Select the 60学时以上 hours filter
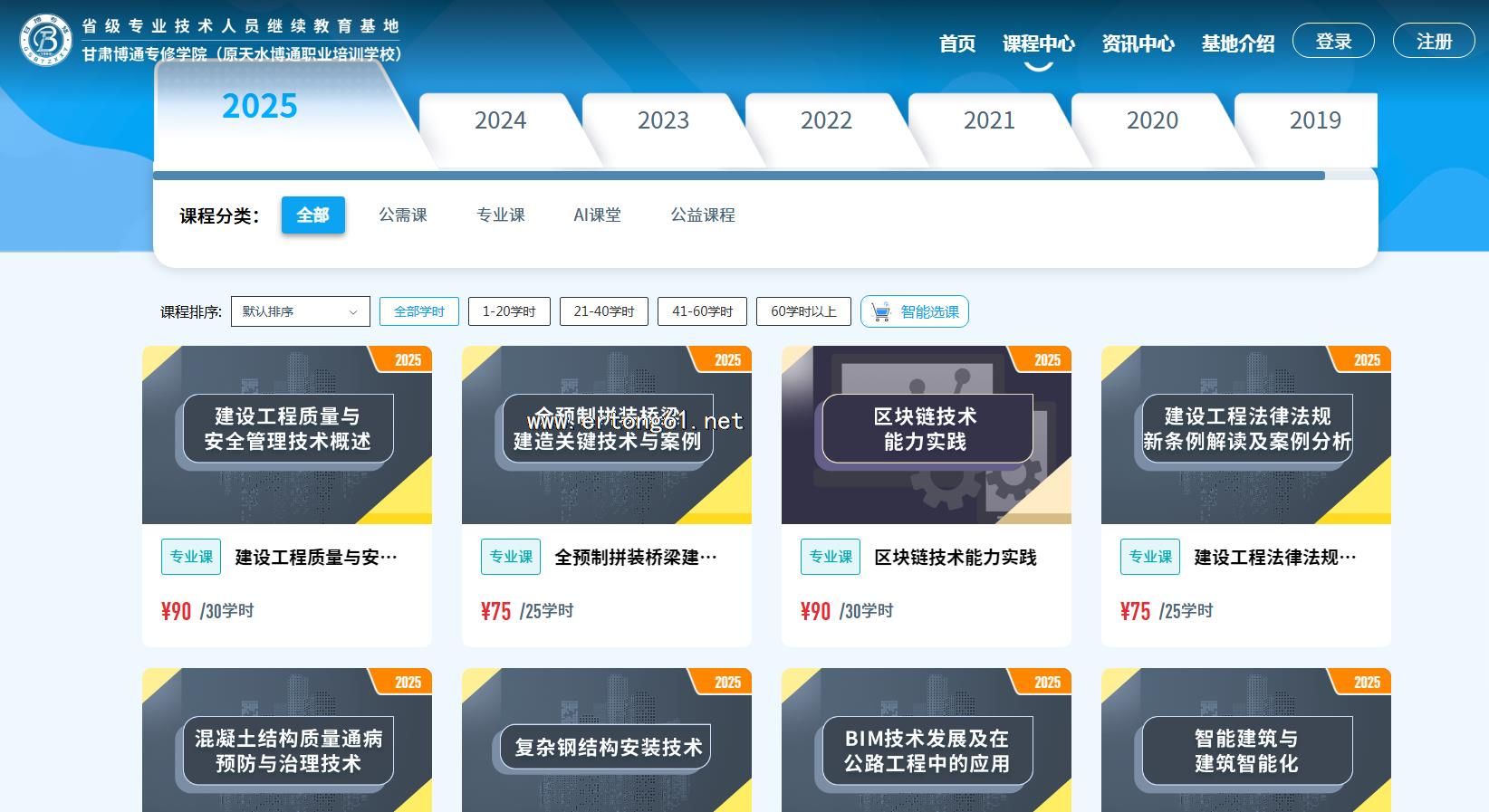Viewport: 1489px width, 812px height. pyautogui.click(x=802, y=311)
